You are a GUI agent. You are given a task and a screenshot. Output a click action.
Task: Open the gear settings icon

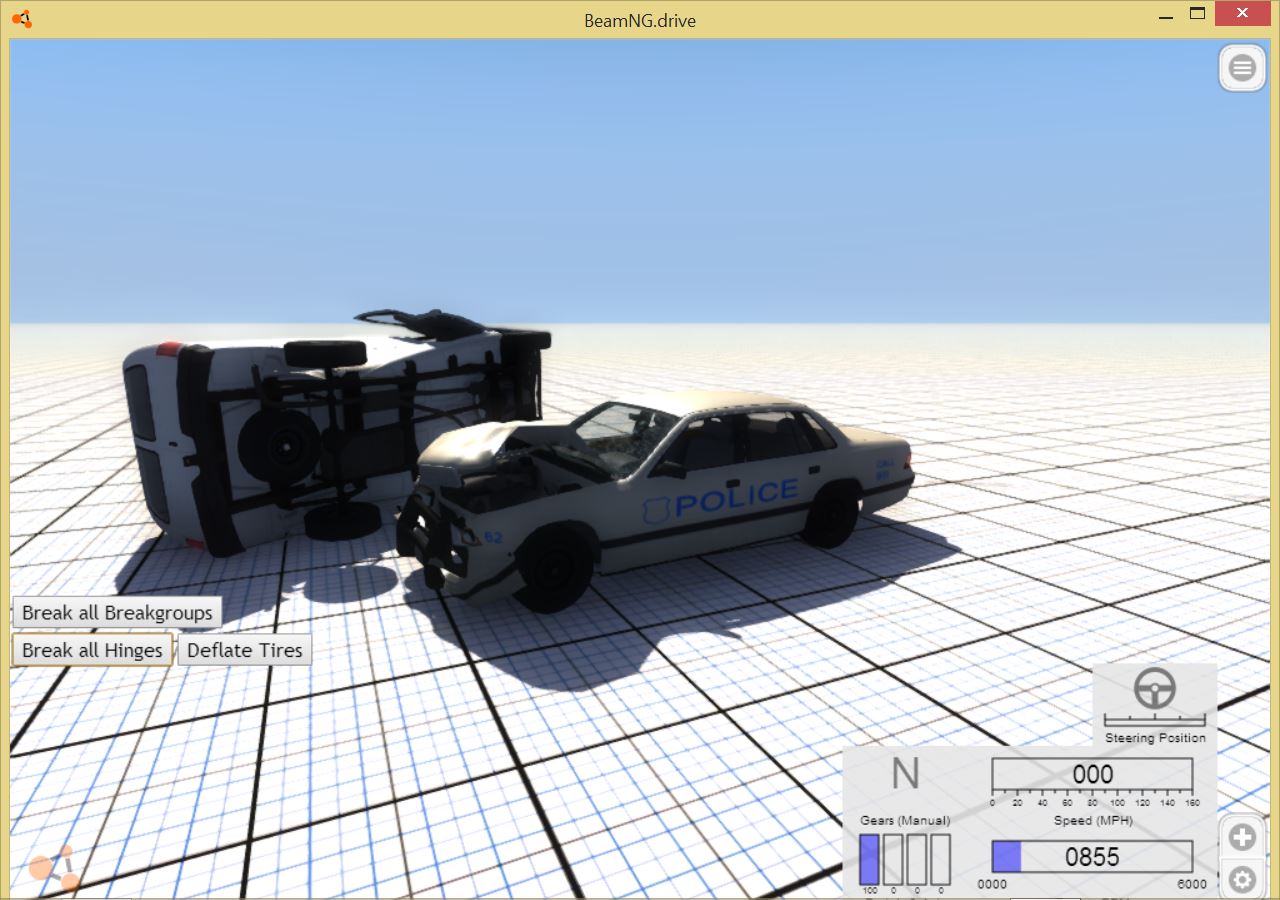1242,879
